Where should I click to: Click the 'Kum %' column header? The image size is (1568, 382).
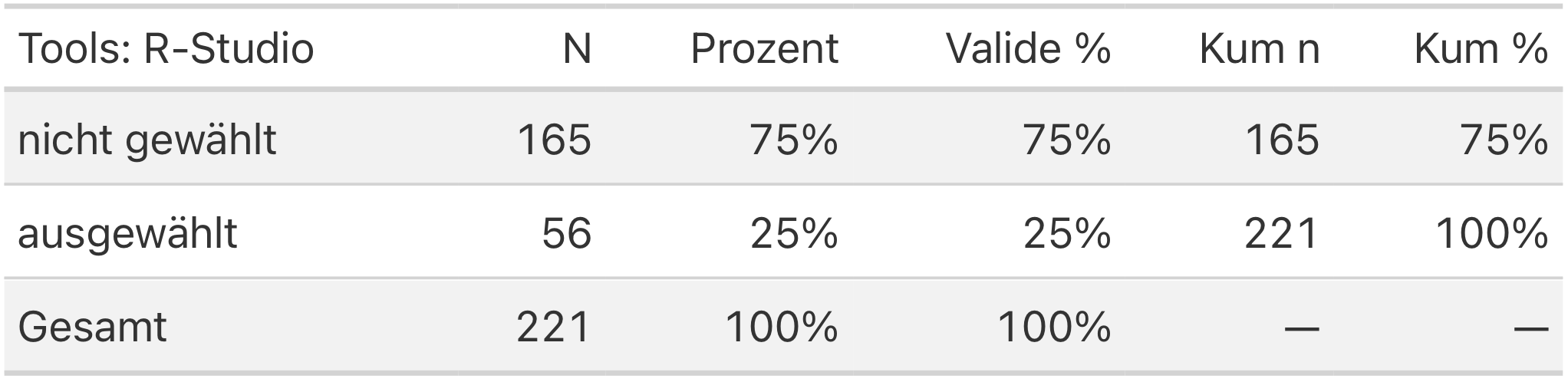[1481, 49]
